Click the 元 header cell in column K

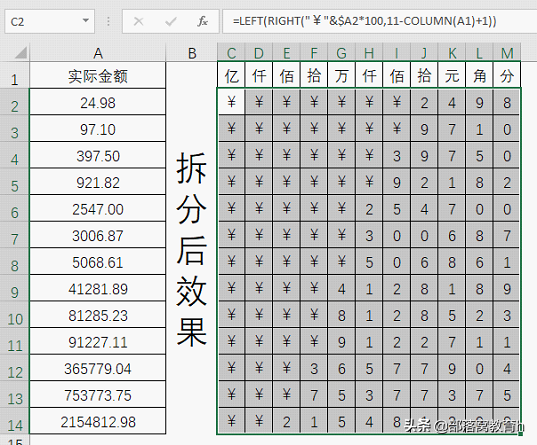click(x=452, y=75)
